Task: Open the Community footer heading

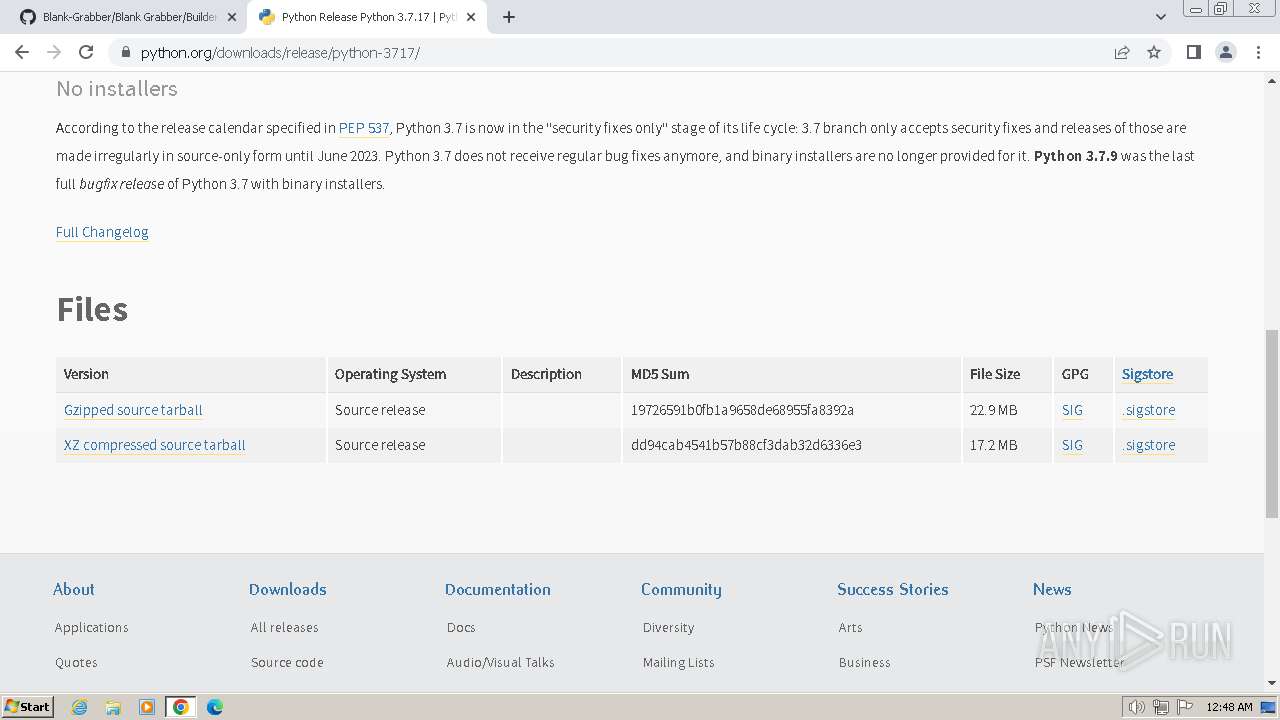Action: point(681,589)
